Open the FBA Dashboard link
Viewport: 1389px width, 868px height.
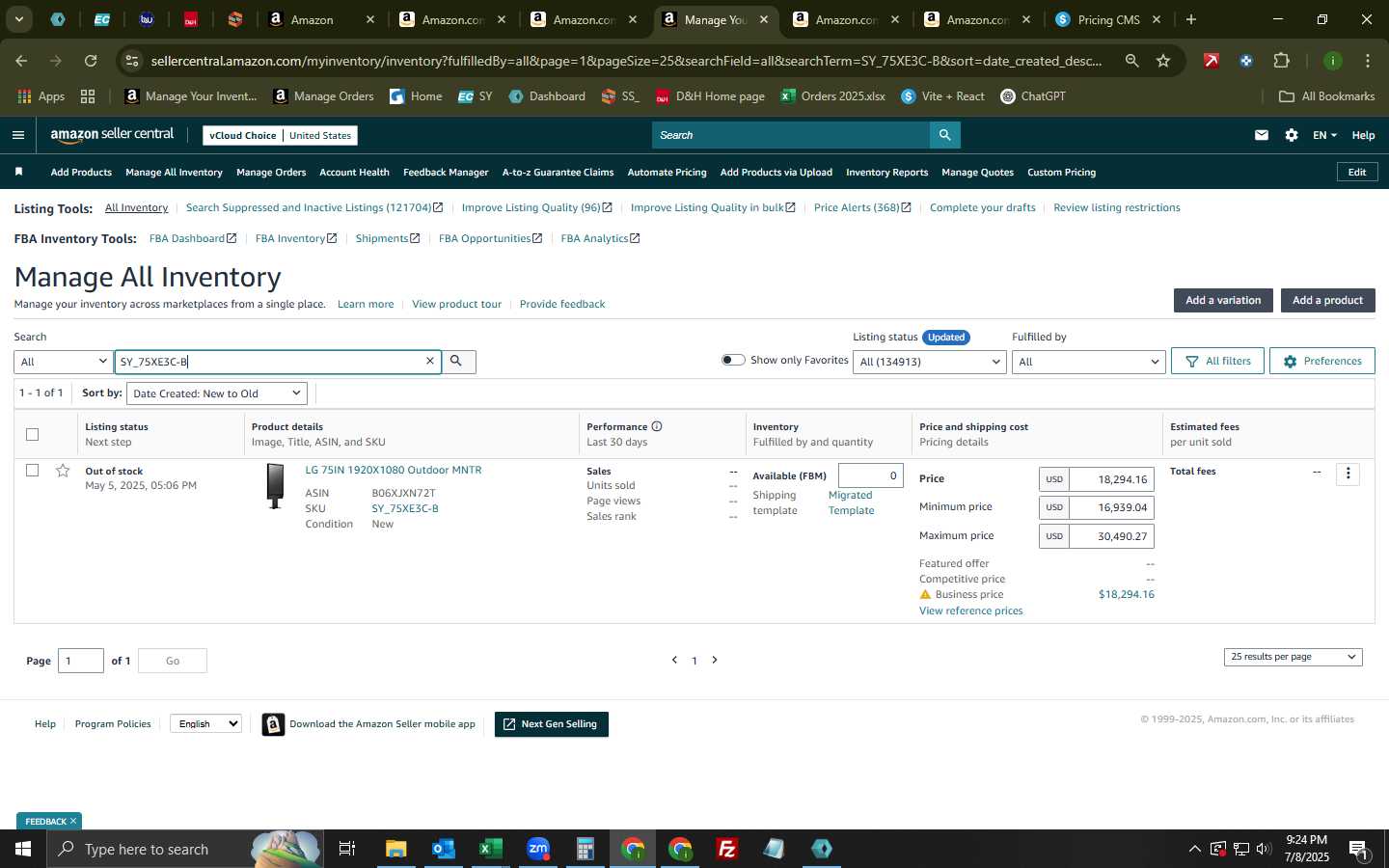(x=192, y=238)
